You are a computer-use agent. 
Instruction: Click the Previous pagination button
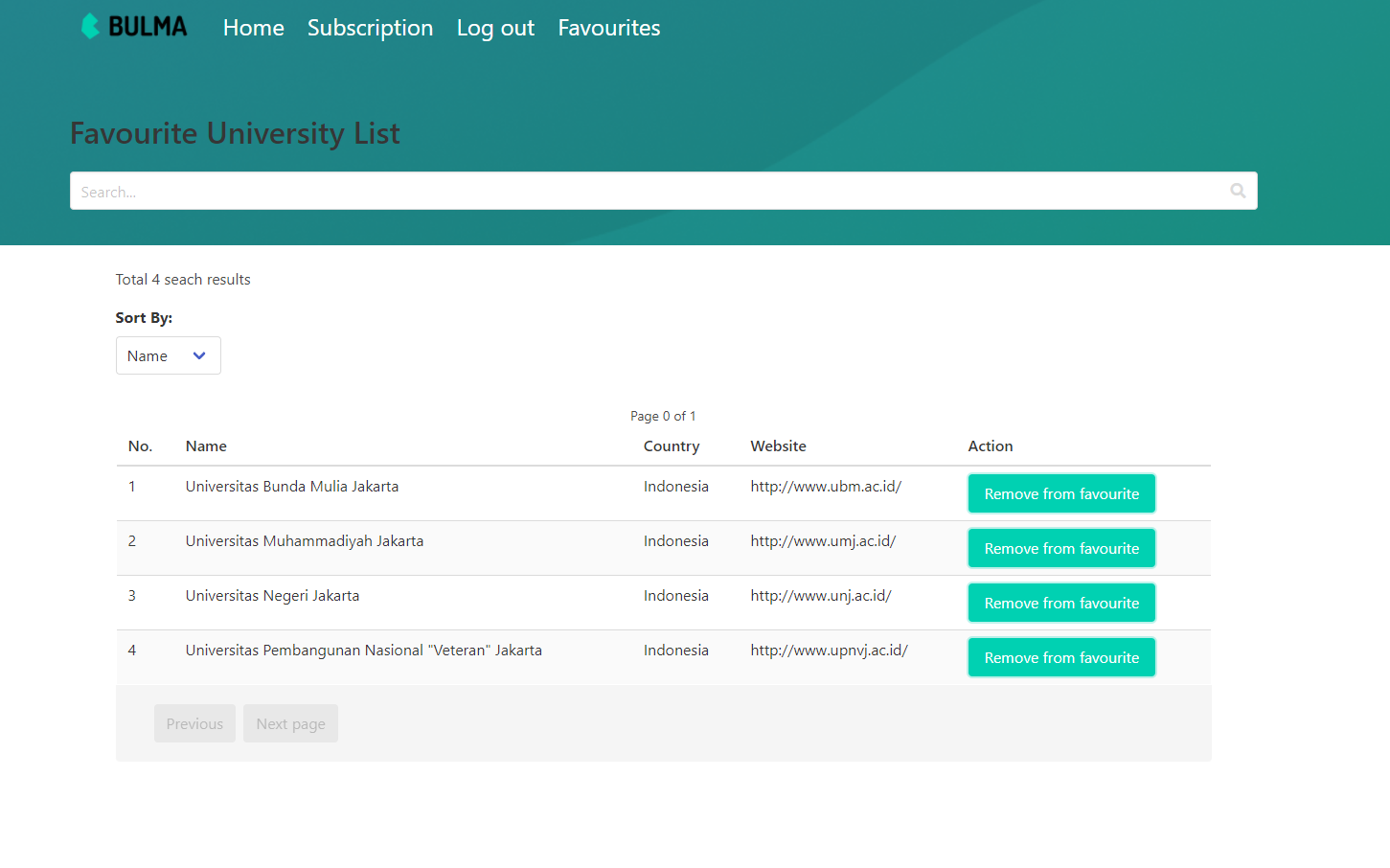[194, 723]
